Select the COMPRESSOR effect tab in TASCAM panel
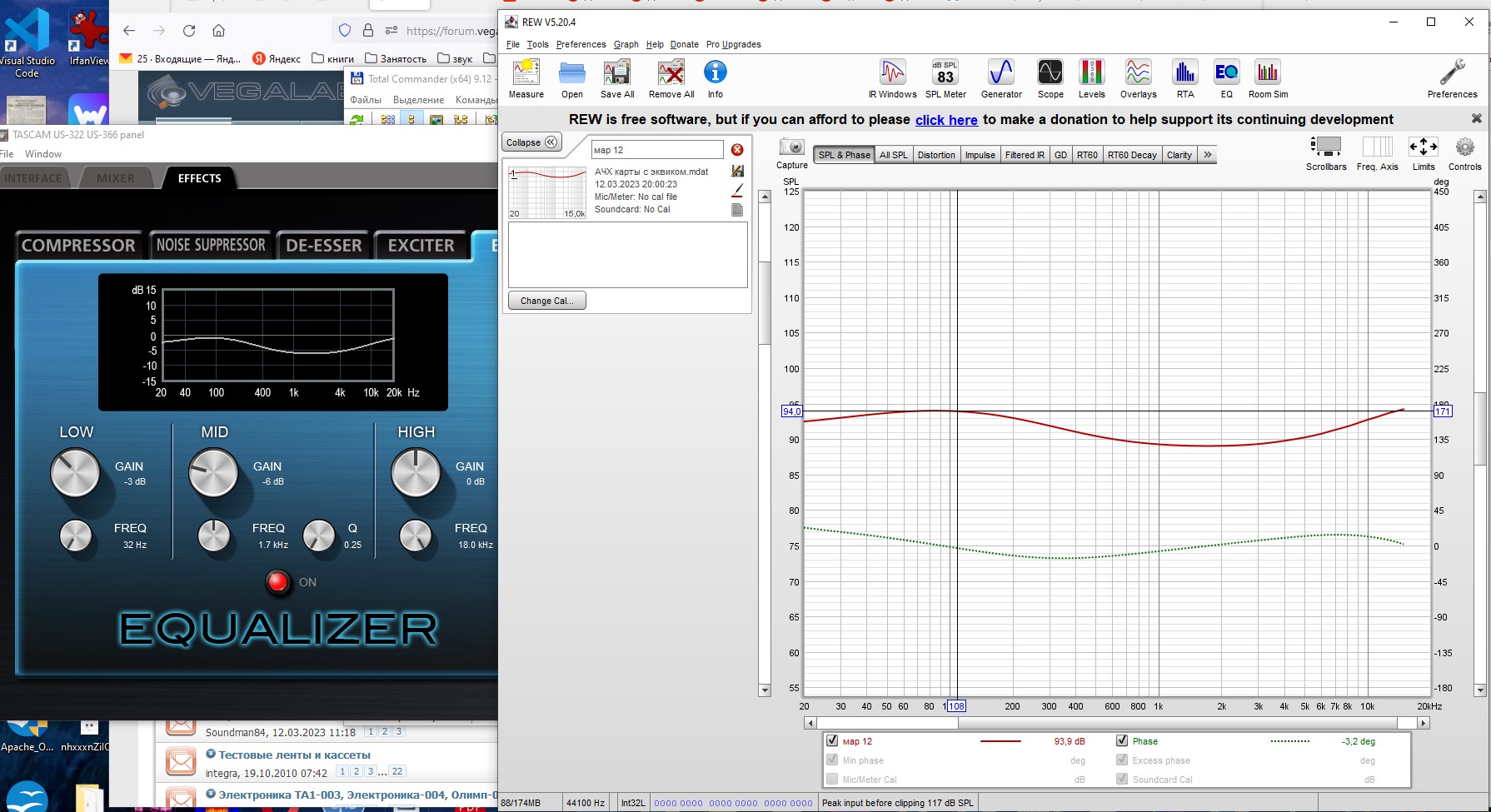This screenshot has height=812, width=1491. [78, 246]
